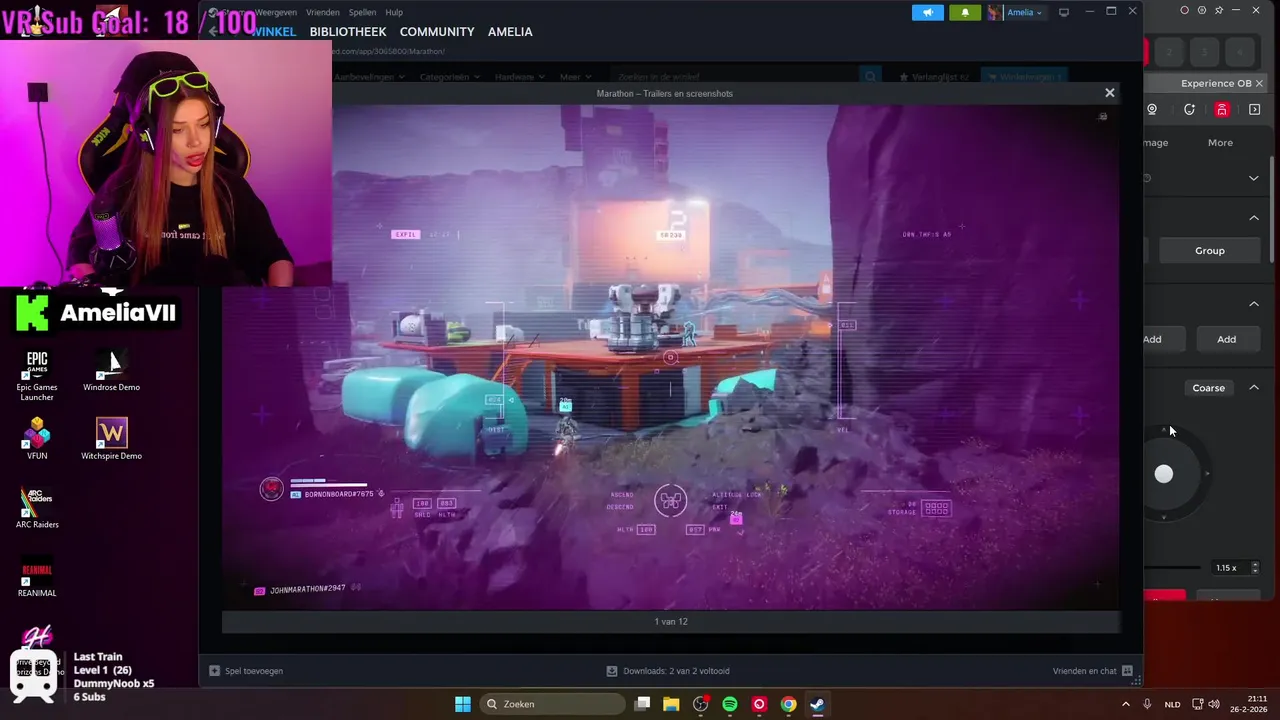The height and width of the screenshot is (720, 1280).
Task: Close the Experience OB tab
Action: pos(1259,84)
